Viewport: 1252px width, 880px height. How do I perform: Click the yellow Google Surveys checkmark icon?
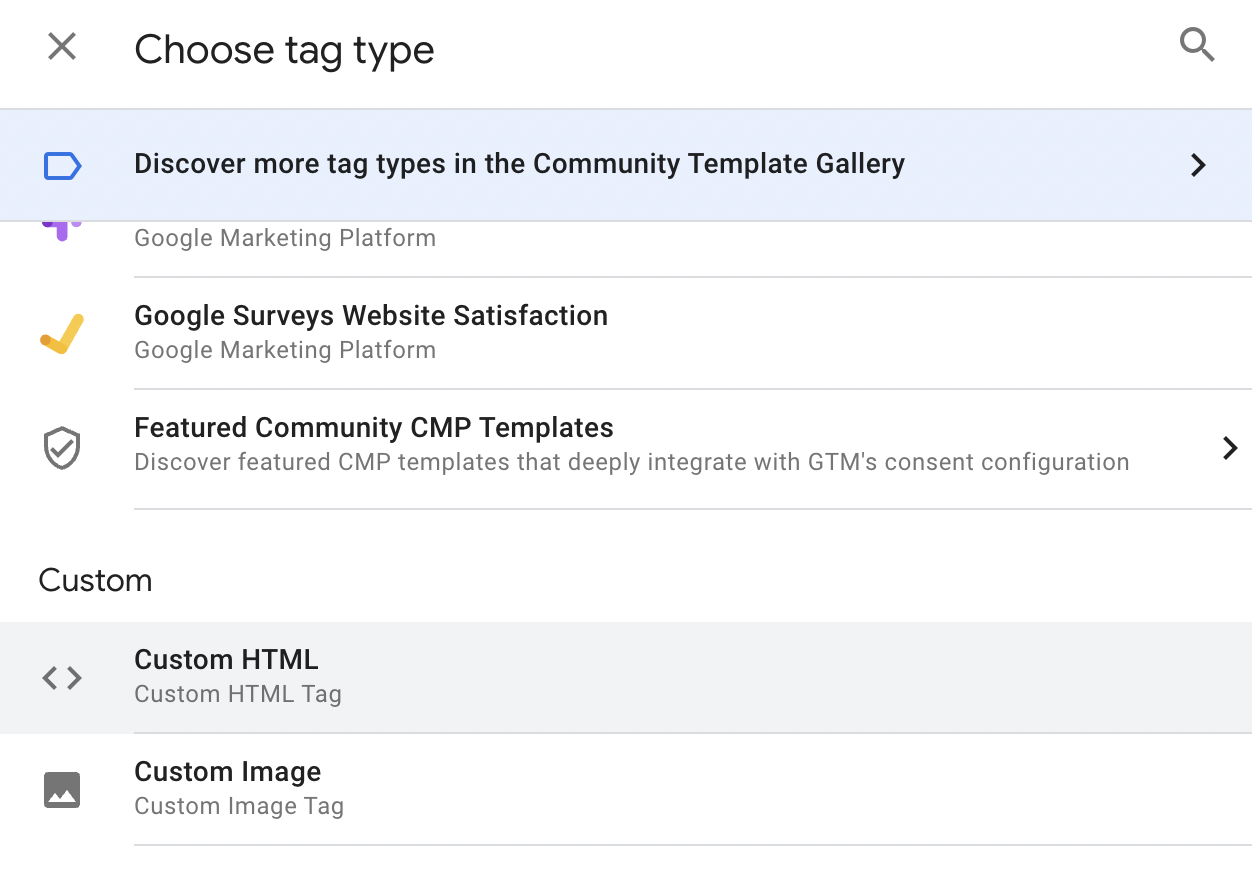pyautogui.click(x=62, y=334)
